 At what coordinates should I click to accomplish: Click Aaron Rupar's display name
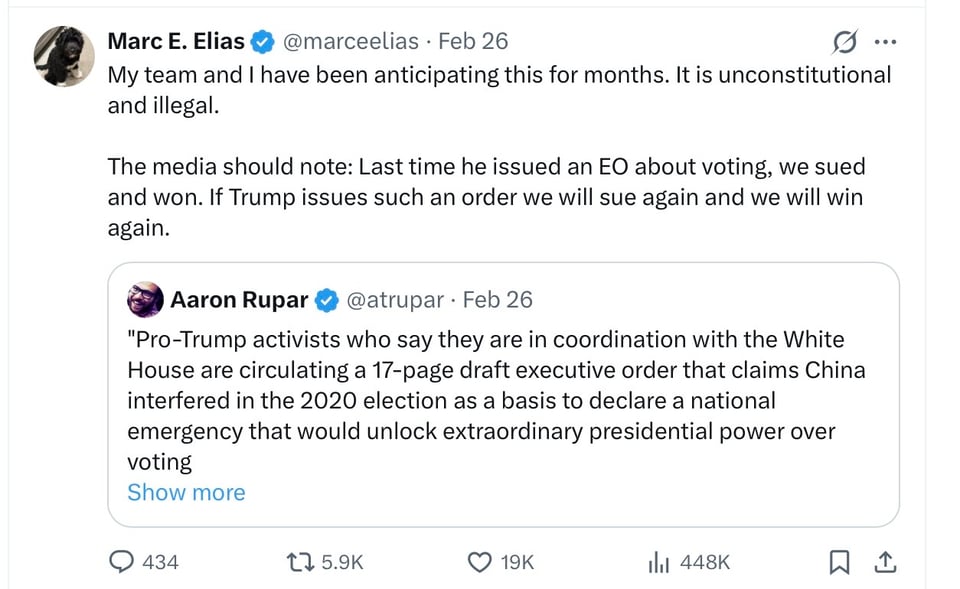coord(240,299)
